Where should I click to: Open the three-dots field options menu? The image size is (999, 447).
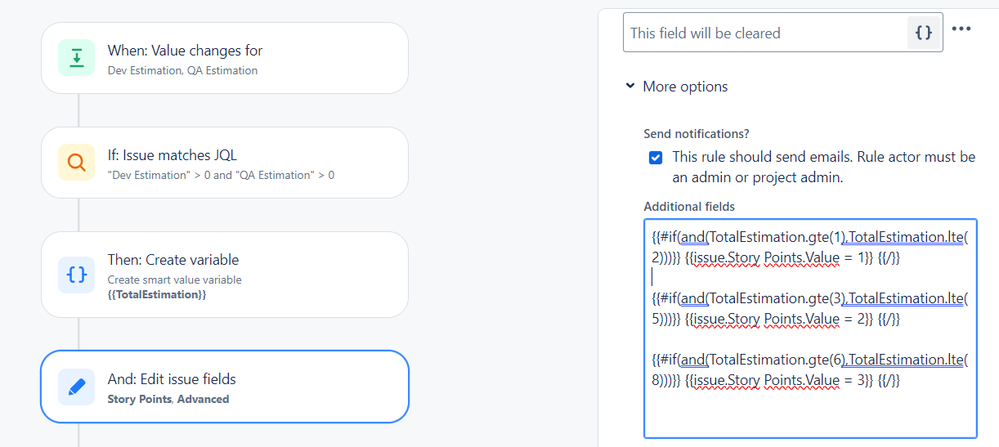pos(962,29)
